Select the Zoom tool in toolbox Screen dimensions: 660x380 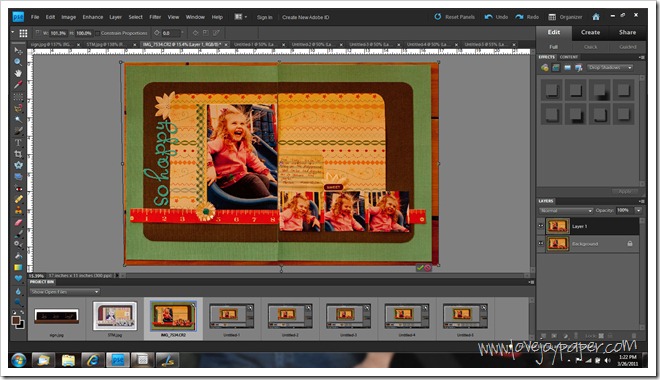(18, 62)
